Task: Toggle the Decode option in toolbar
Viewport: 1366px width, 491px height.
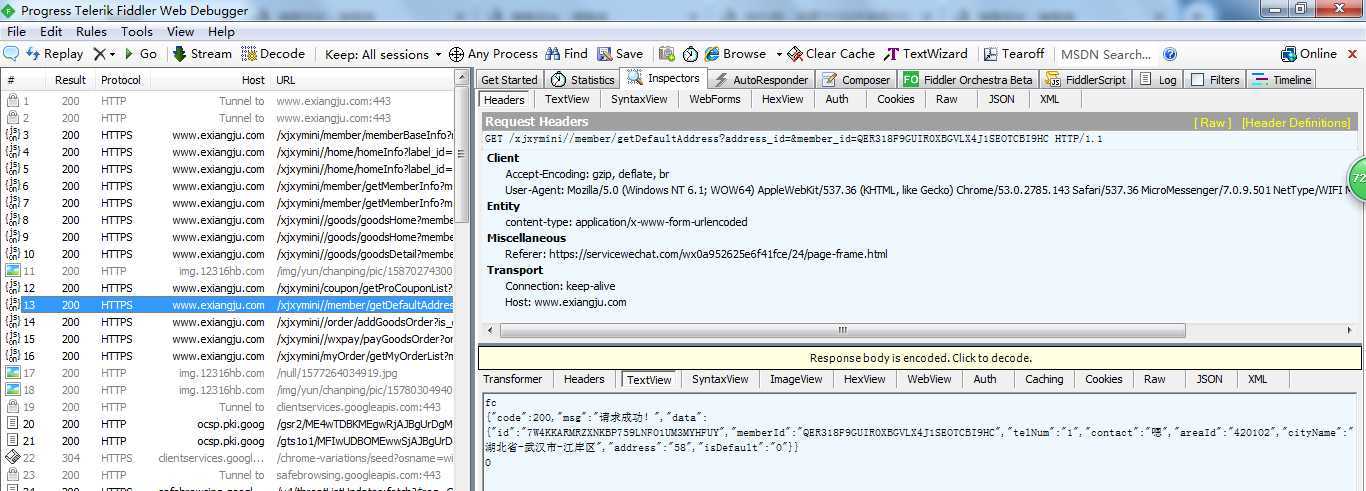Action: (x=274, y=54)
